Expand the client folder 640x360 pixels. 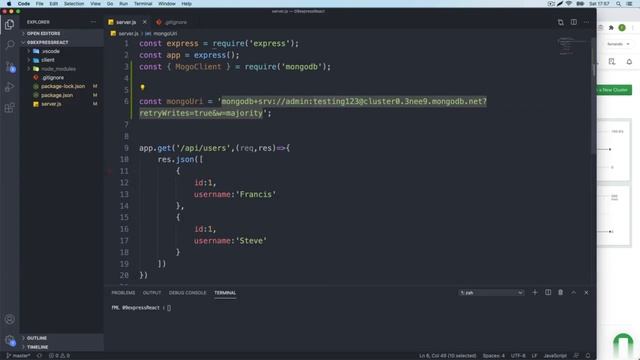pyautogui.click(x=62, y=60)
